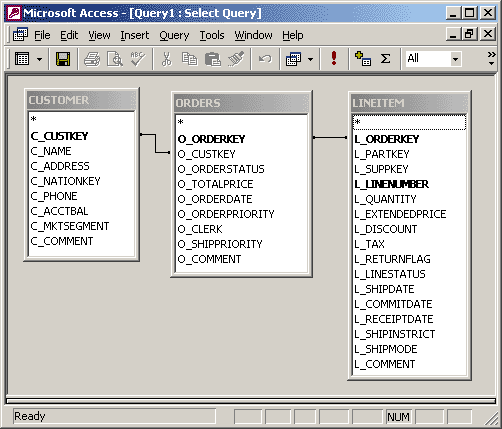Close the inner Query1 document window
This screenshot has height=429, width=502.
click(x=488, y=34)
